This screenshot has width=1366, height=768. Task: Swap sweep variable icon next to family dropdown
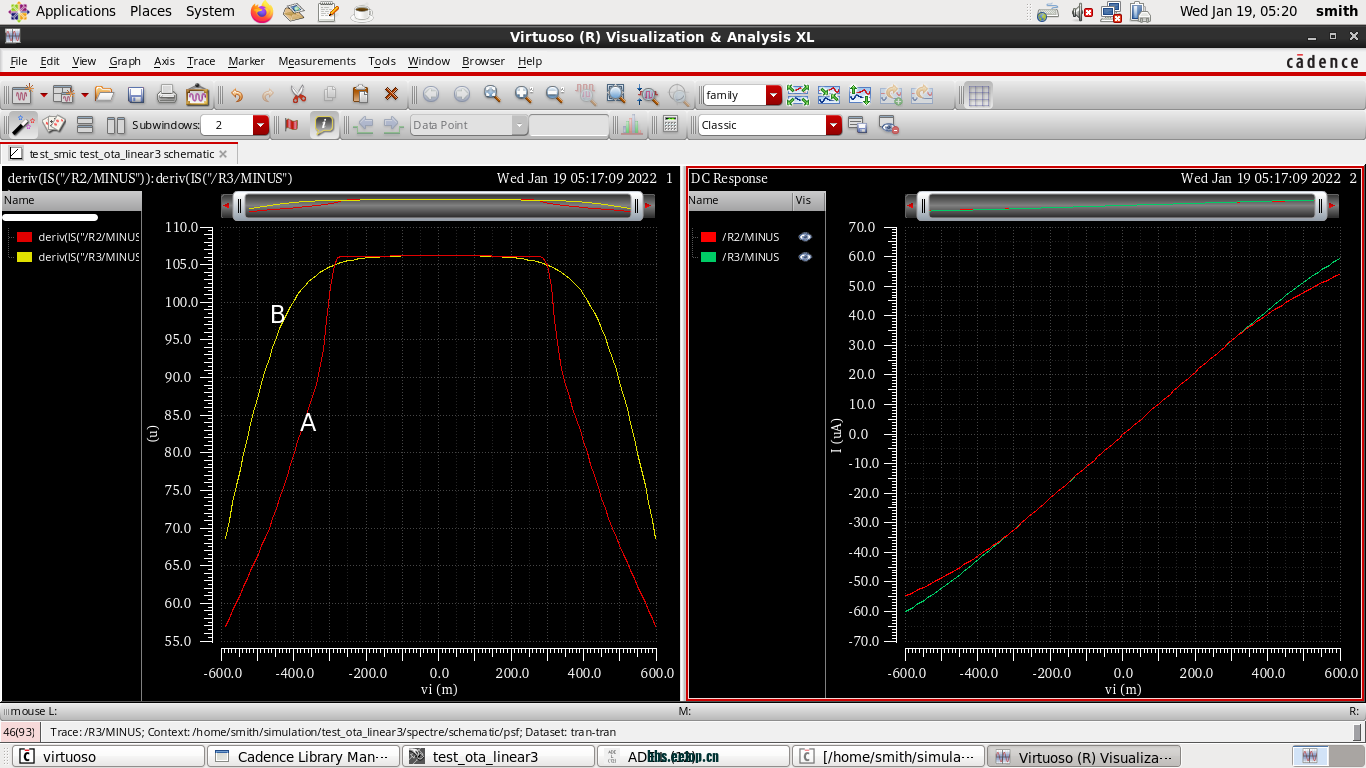tap(798, 95)
